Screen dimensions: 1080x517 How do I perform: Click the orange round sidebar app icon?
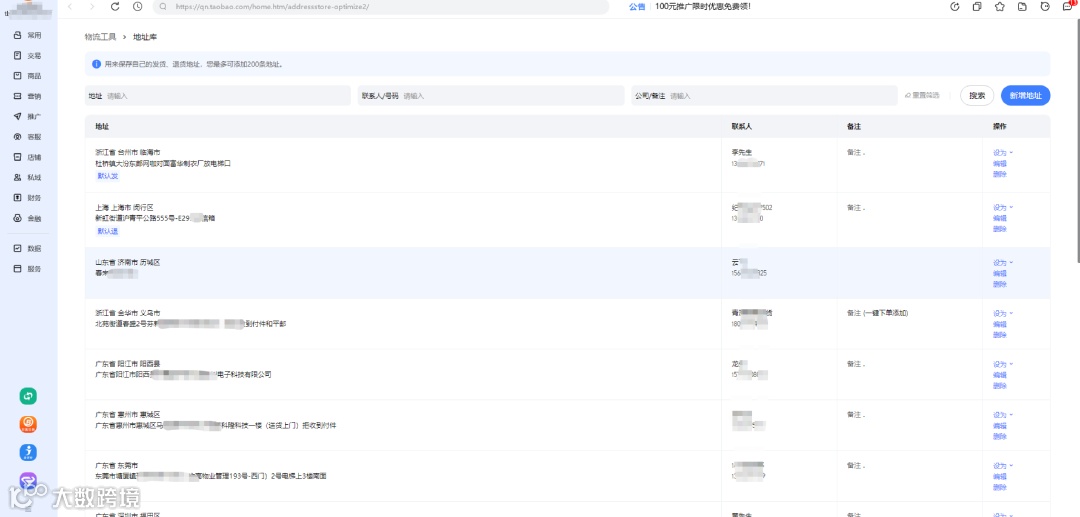click(x=28, y=424)
